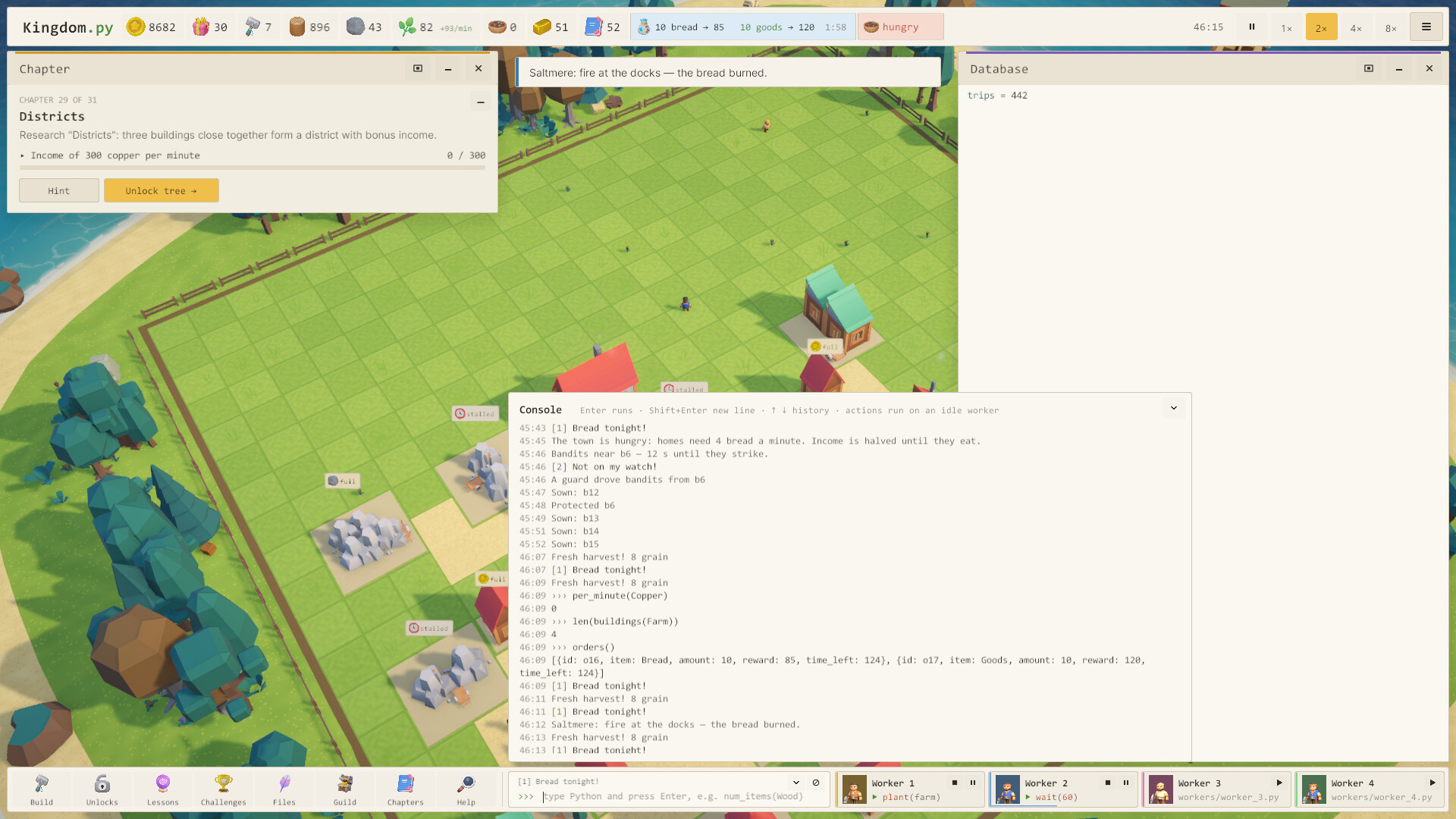Image resolution: width=1456 pixels, height=819 pixels.
Task: Click the Hint button
Action: pyautogui.click(x=59, y=190)
